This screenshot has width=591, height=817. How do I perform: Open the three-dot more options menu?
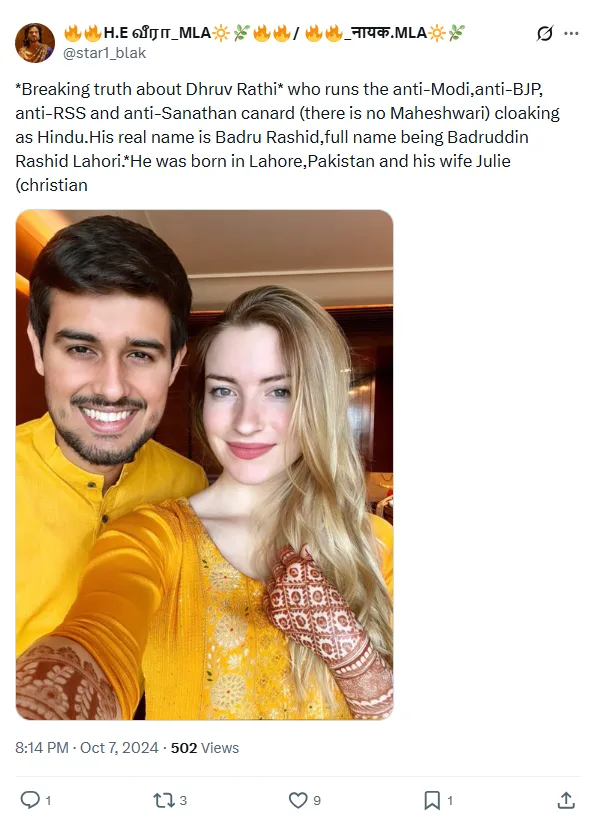571,34
